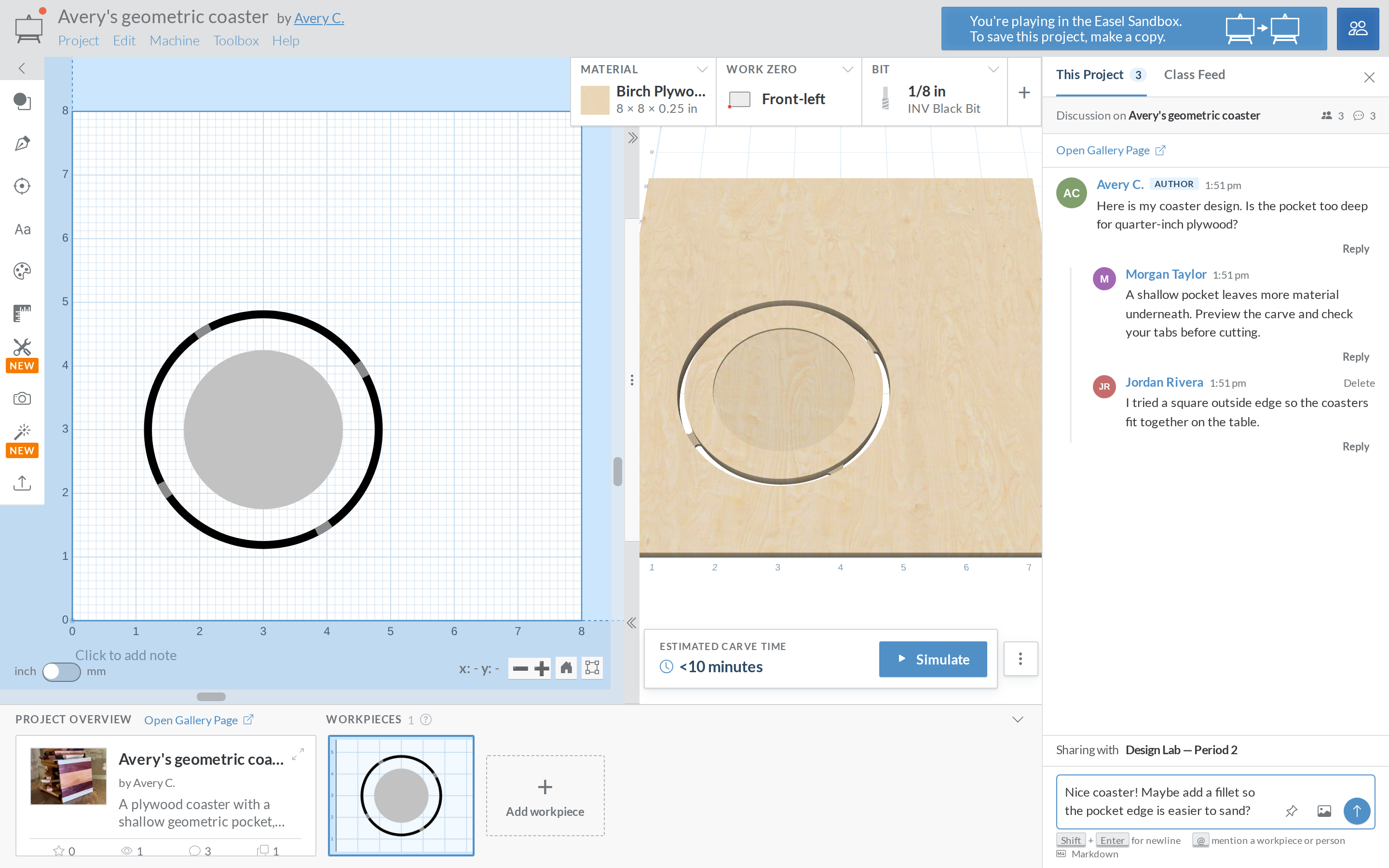Select the coaster workpiece thumbnail
The image size is (1389, 868).
[401, 795]
